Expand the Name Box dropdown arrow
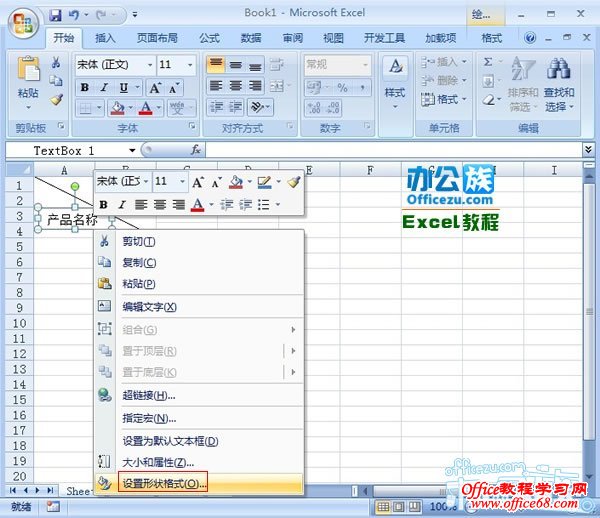The image size is (600, 518). [x=132, y=150]
